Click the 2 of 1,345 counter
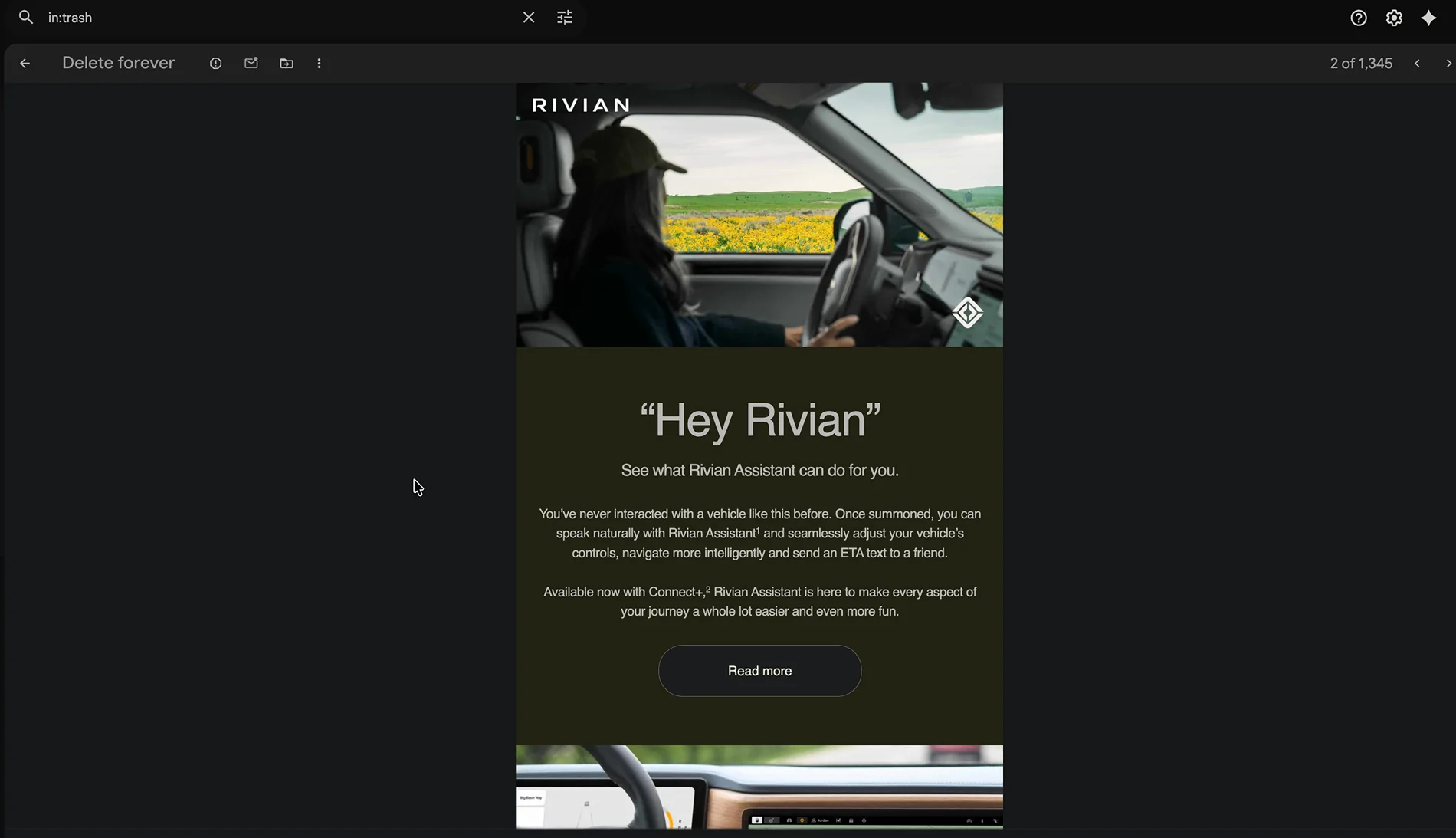Image resolution: width=1456 pixels, height=838 pixels. 1361,64
